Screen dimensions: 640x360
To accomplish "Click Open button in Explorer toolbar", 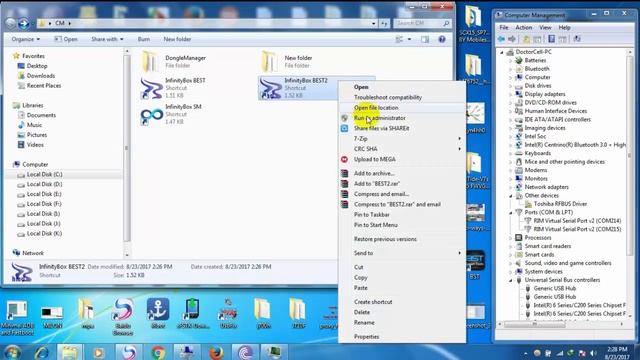I will coord(66,39).
